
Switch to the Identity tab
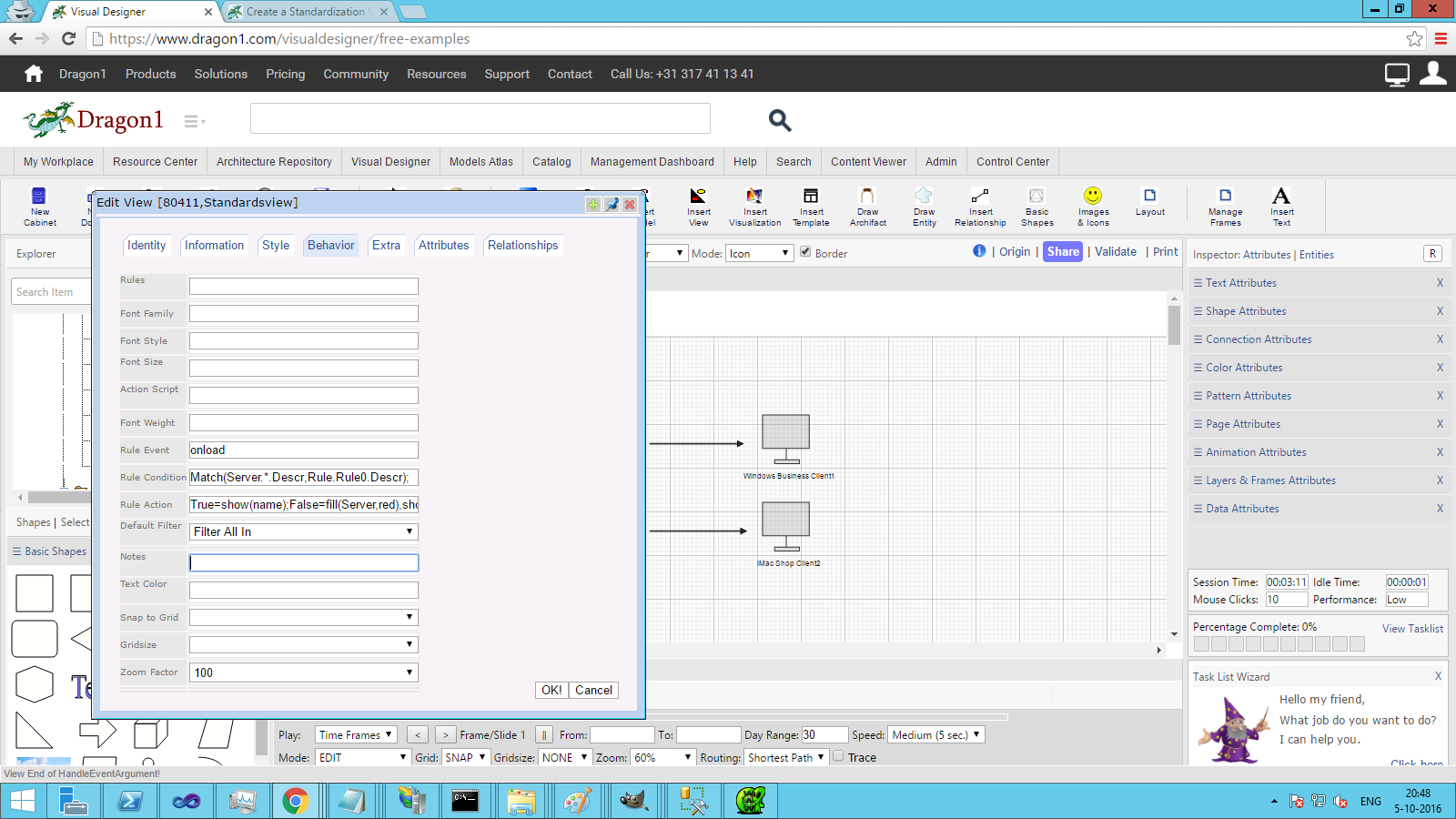(147, 246)
